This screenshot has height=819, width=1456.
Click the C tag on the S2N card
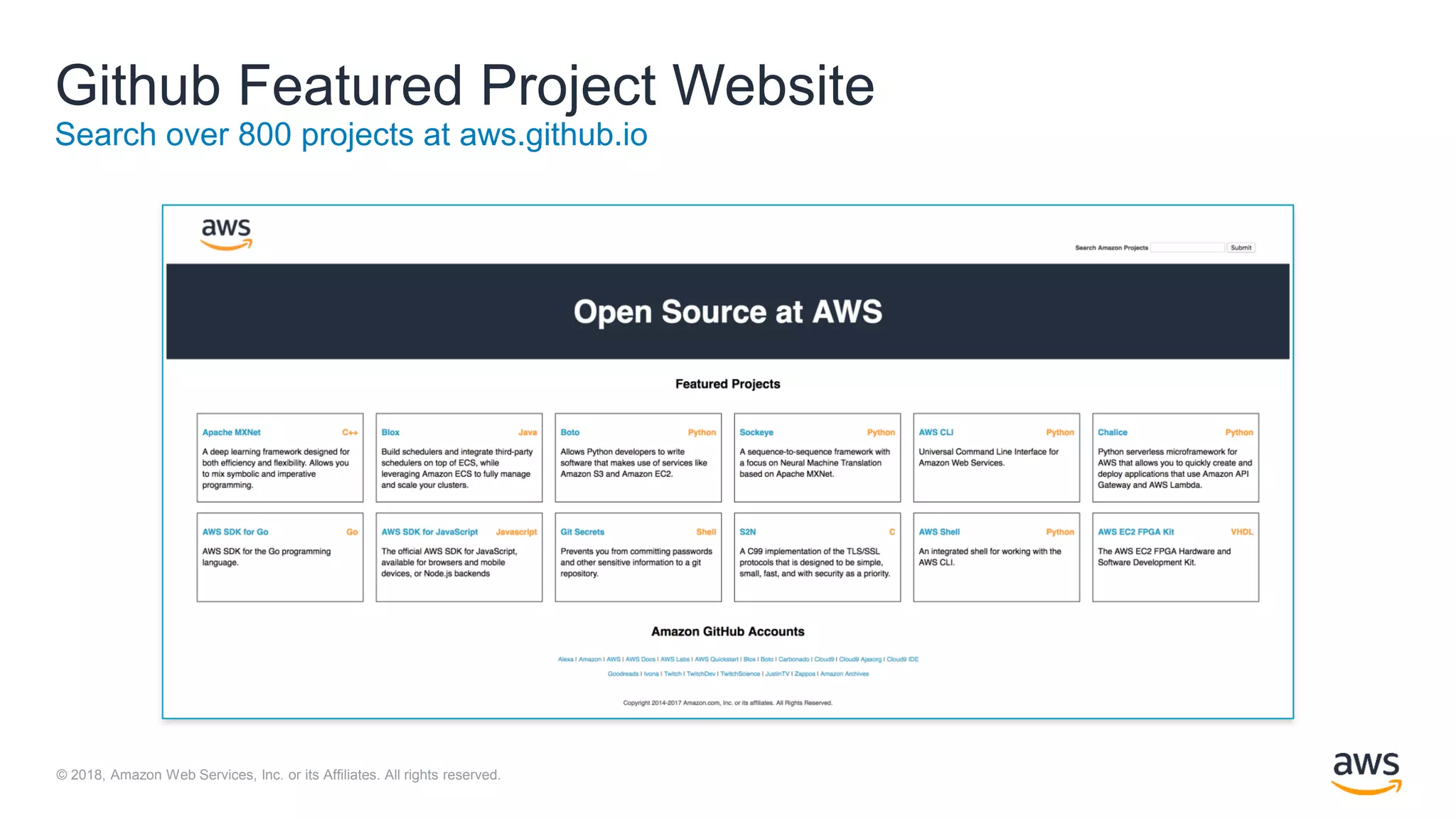click(892, 532)
